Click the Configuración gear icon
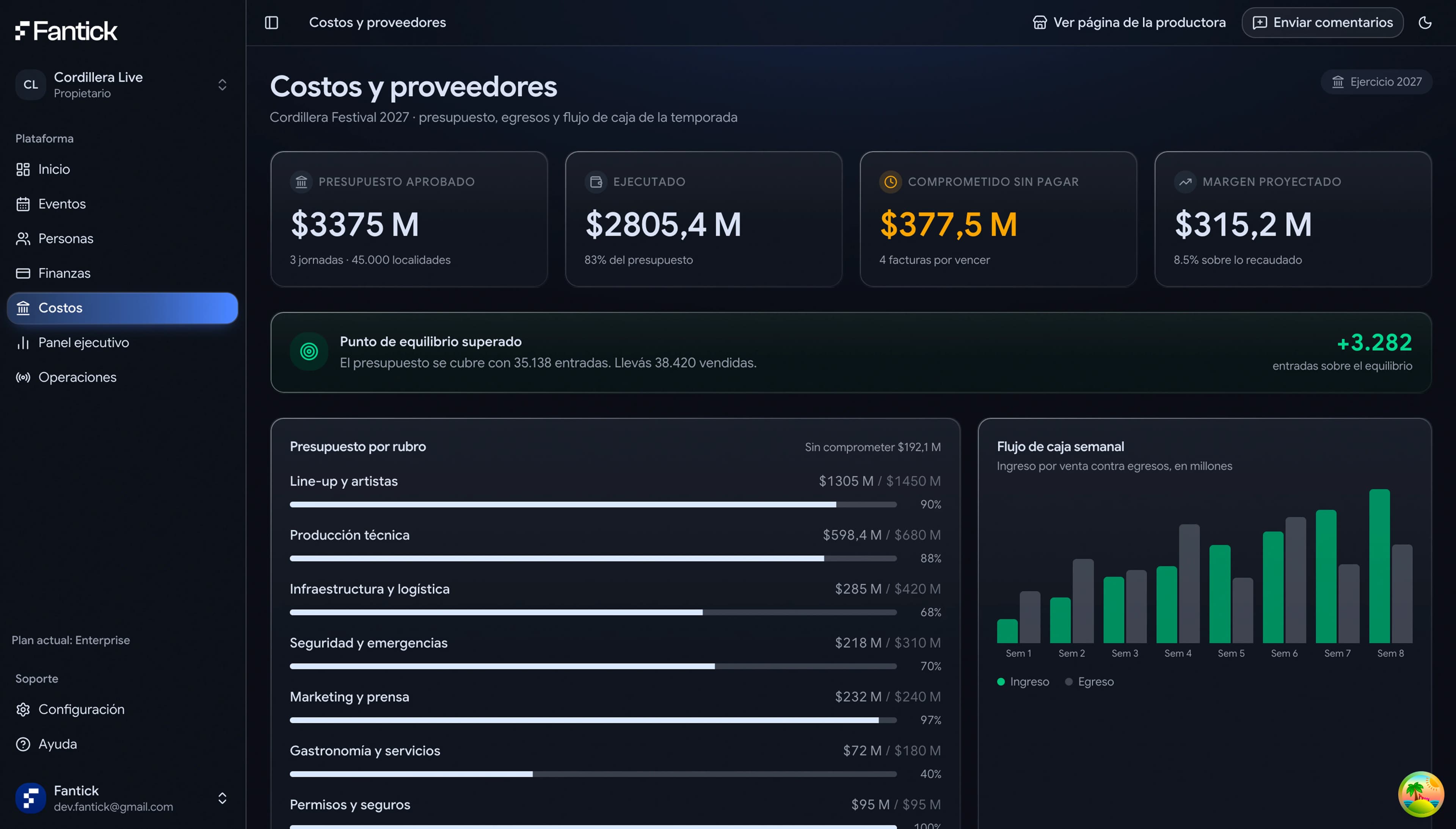The height and width of the screenshot is (829, 1456). click(x=23, y=710)
